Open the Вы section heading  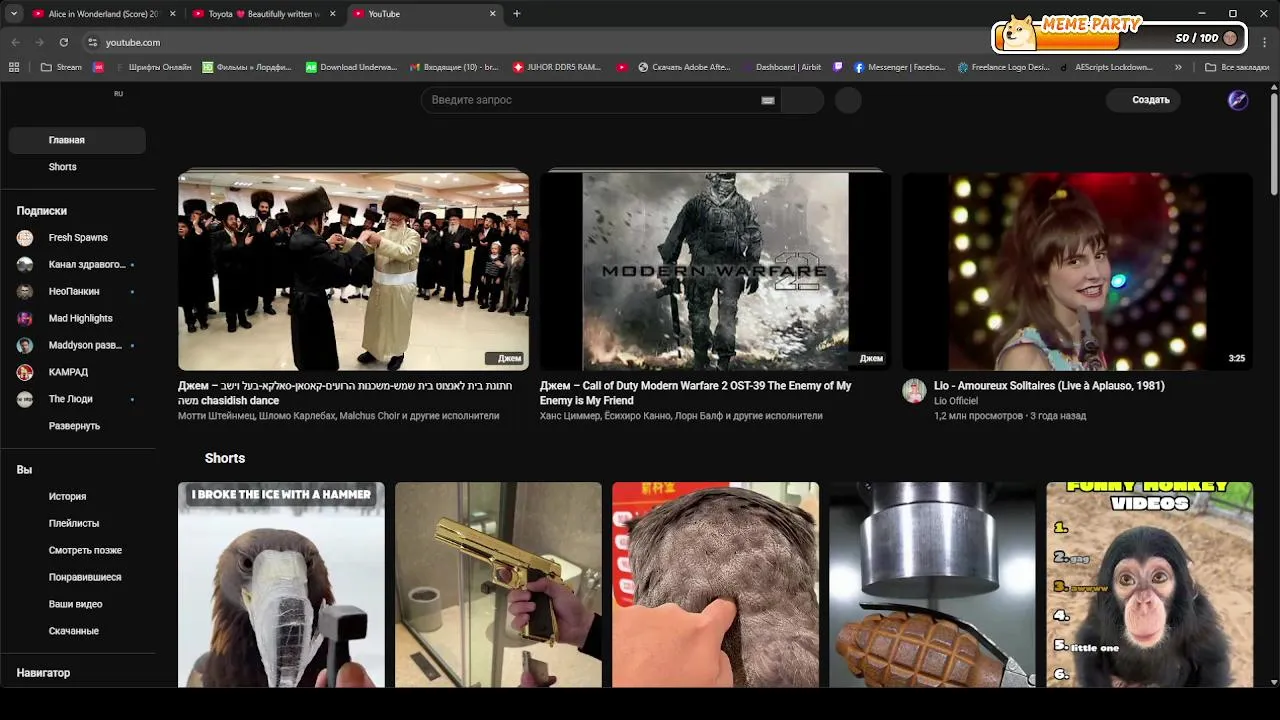(24, 470)
